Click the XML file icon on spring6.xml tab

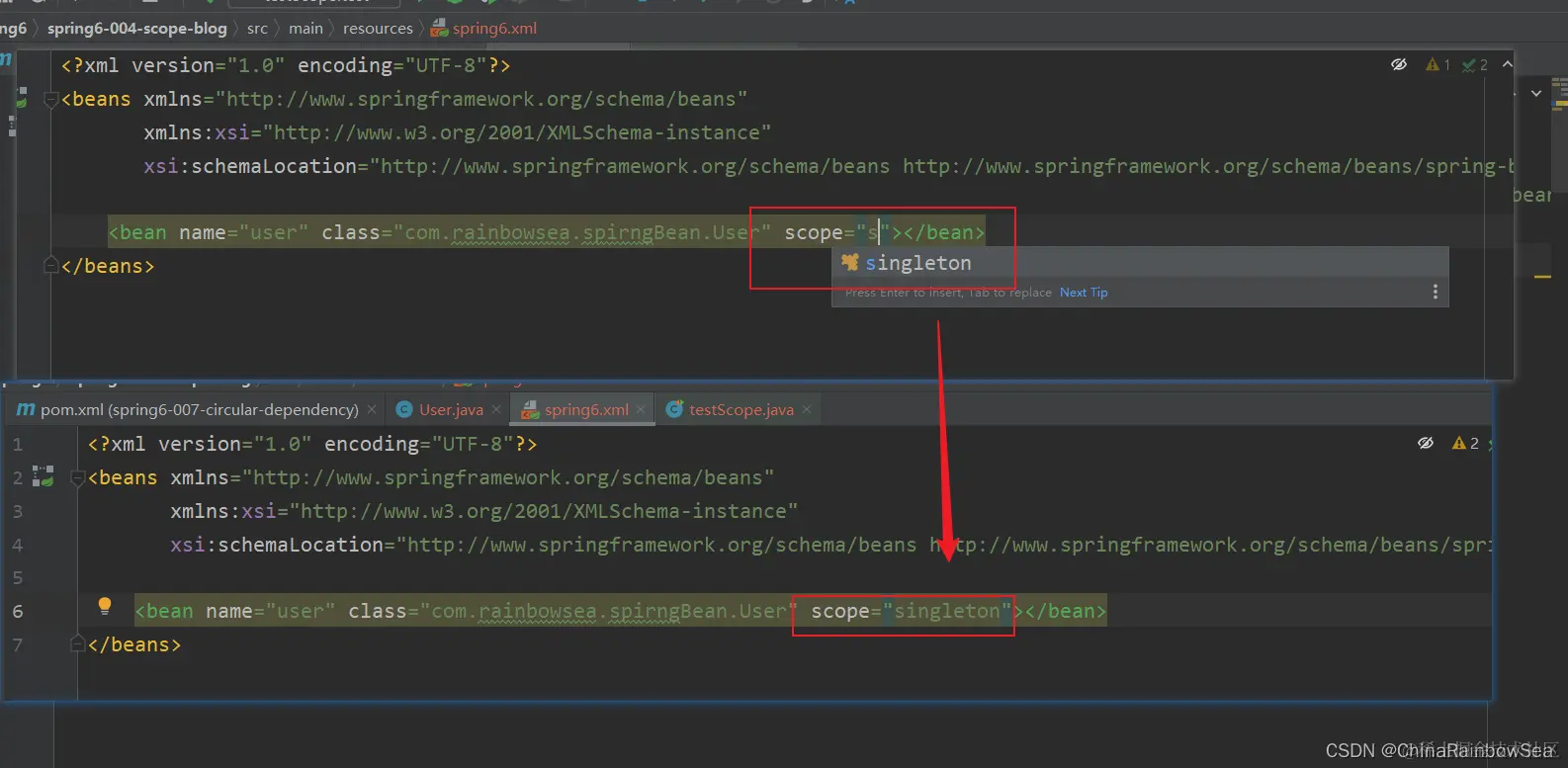tap(530, 409)
